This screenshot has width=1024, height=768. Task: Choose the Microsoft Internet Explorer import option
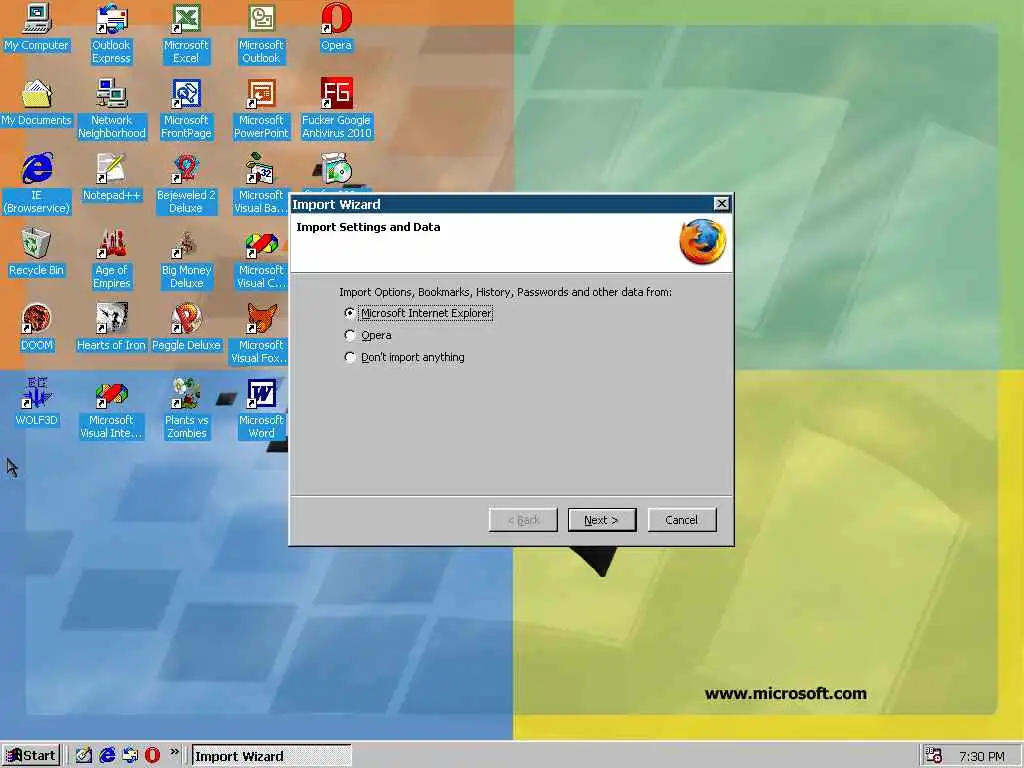click(x=419, y=313)
